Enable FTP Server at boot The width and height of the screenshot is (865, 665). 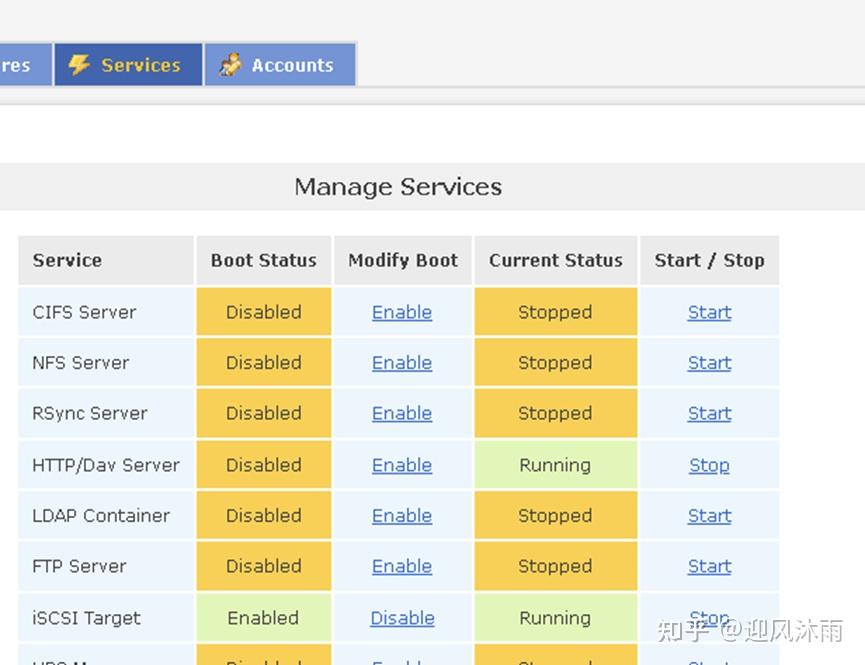click(x=402, y=566)
